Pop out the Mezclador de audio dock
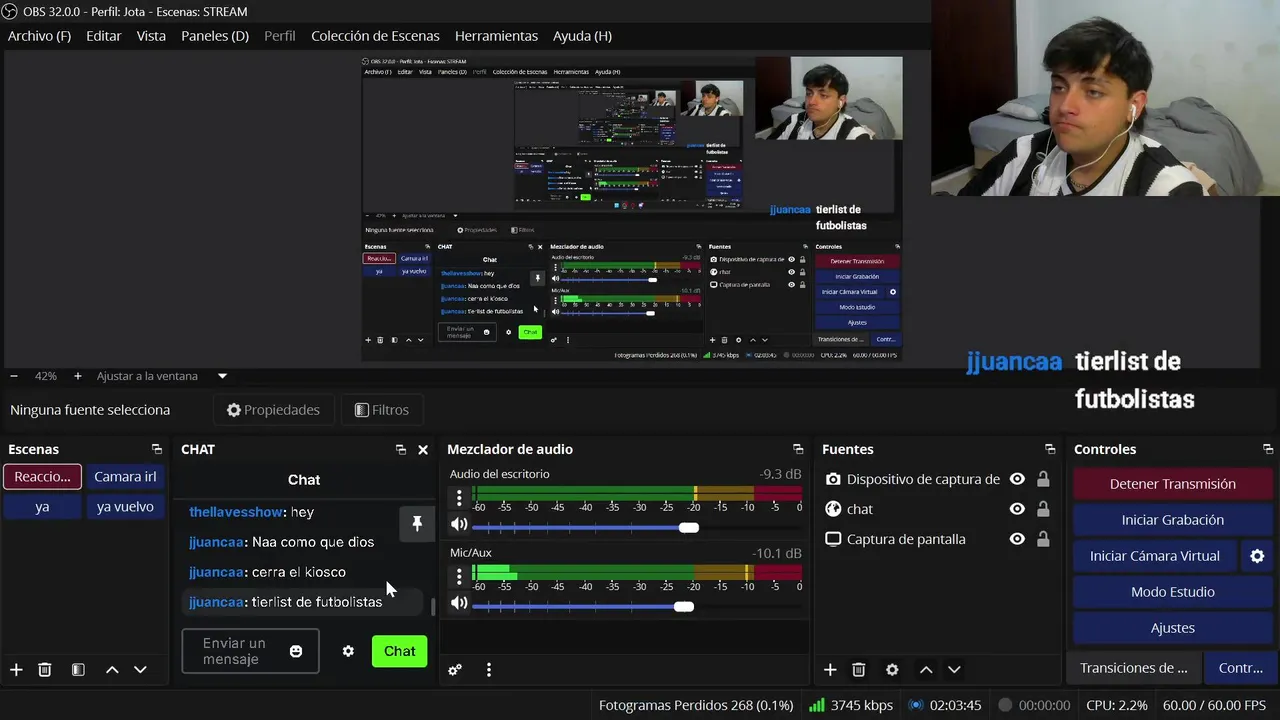The image size is (1280, 720). click(798, 450)
